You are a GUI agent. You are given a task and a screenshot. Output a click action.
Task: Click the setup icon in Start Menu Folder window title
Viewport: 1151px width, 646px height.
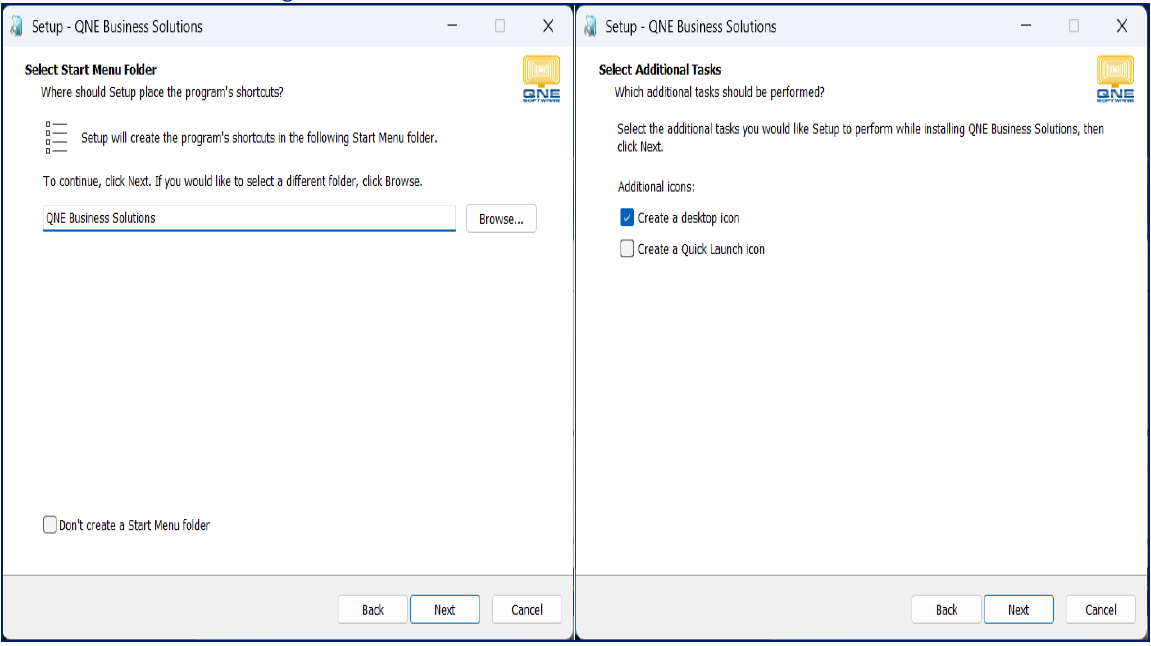16,26
